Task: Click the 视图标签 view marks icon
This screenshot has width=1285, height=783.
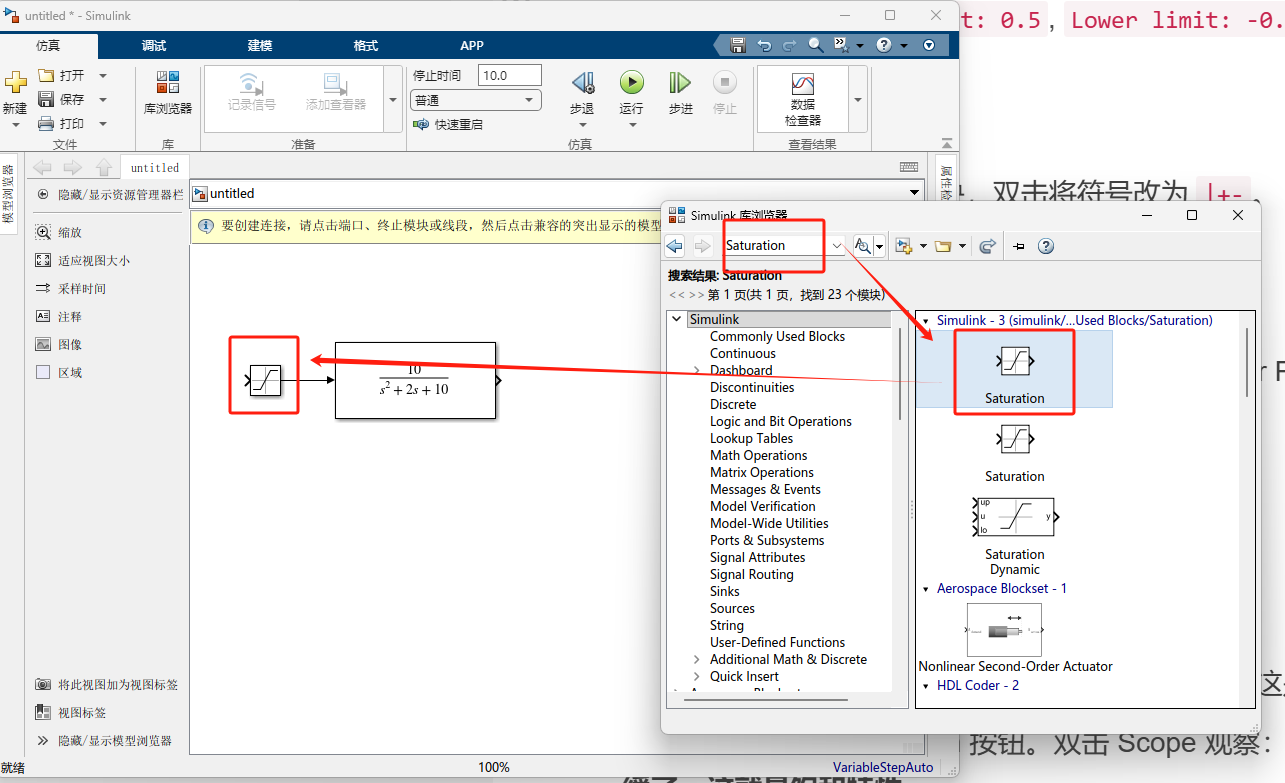Action: [x=43, y=713]
